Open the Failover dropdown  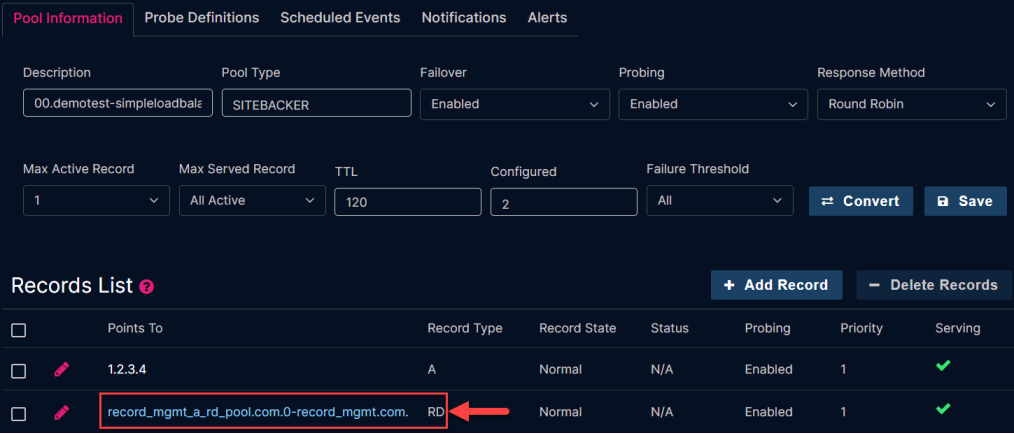[x=514, y=104]
